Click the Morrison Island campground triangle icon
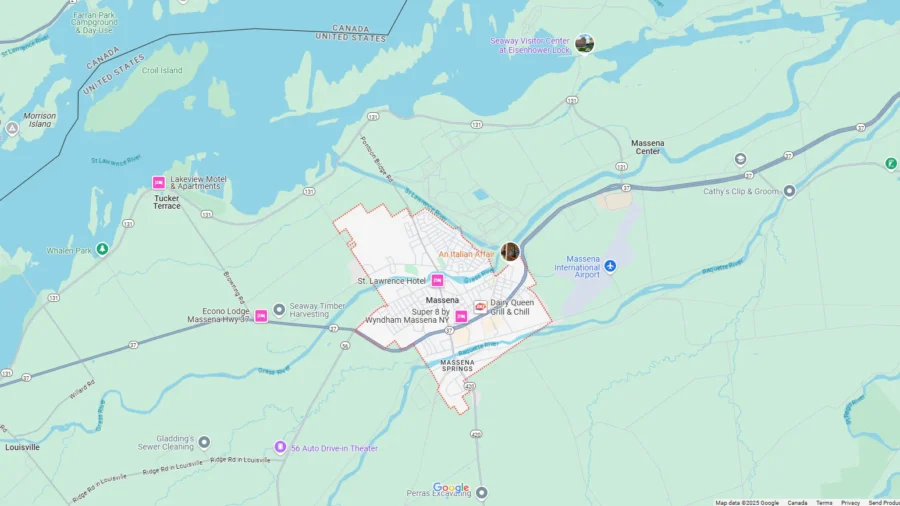 tap(12, 129)
